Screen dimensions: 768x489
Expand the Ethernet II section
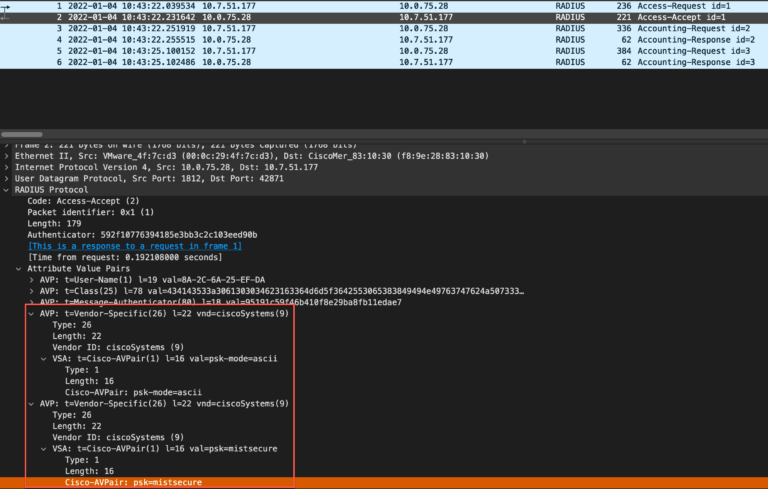(x=6, y=156)
